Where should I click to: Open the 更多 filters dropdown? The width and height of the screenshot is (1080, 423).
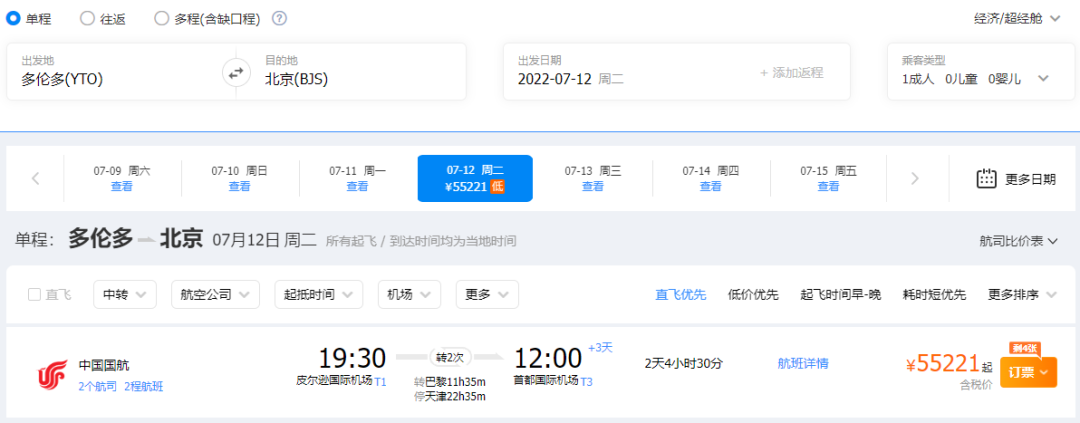point(487,295)
